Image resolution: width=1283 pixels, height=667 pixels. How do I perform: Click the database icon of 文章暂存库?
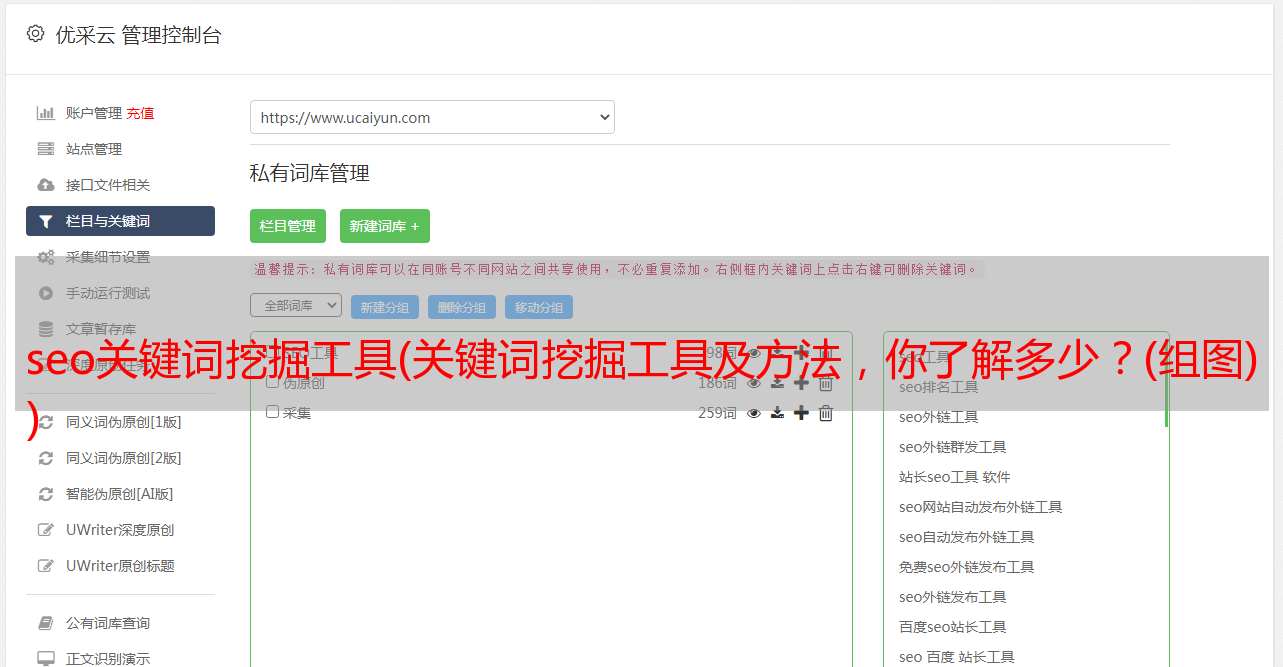coord(46,329)
